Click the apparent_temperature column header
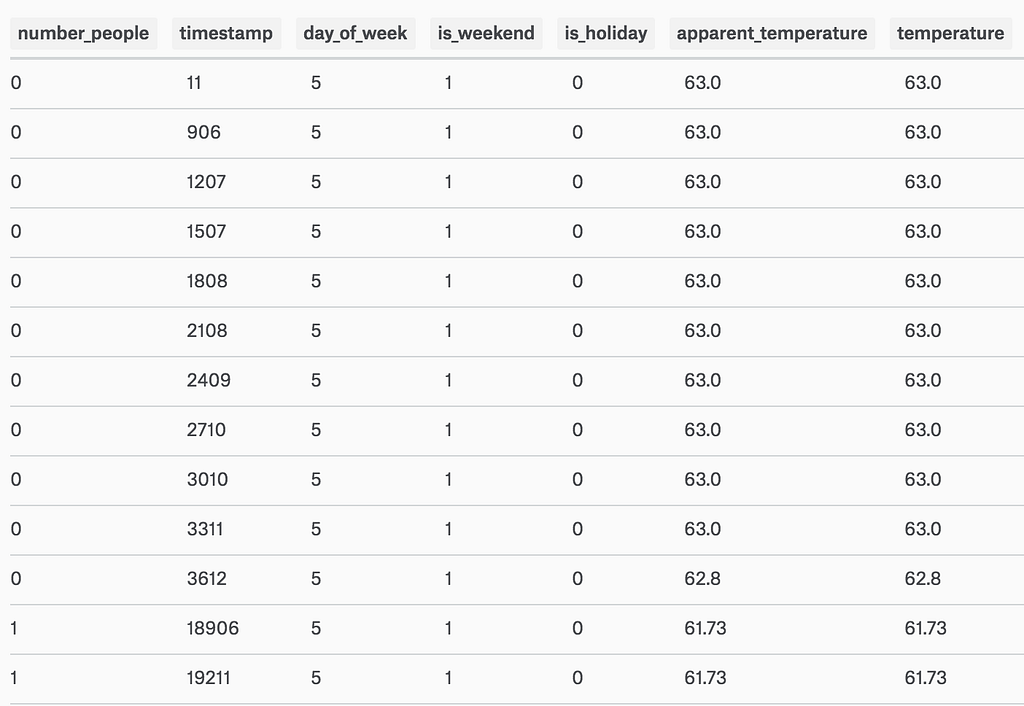 (772, 33)
